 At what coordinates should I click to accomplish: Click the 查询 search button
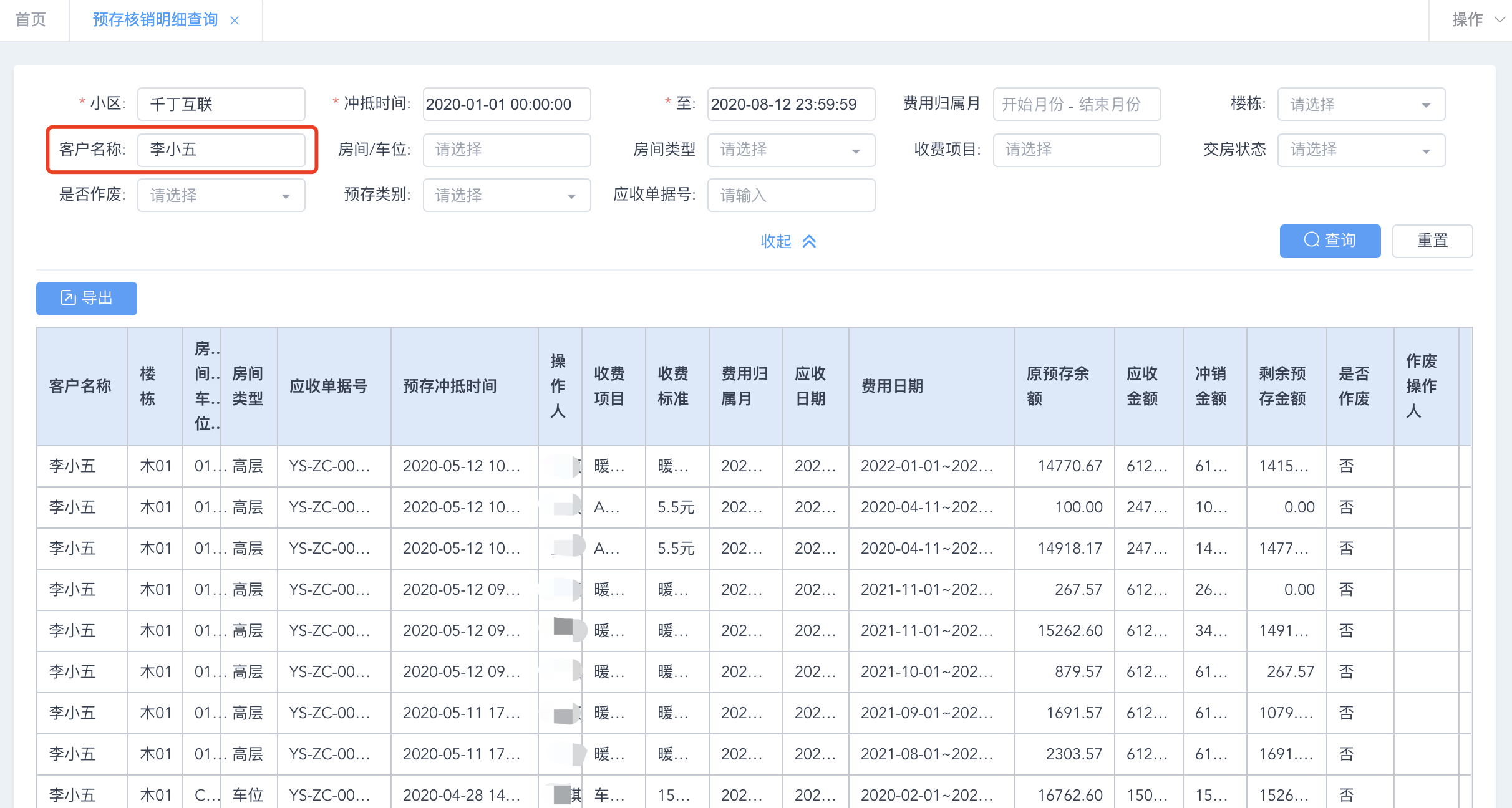coord(1330,241)
